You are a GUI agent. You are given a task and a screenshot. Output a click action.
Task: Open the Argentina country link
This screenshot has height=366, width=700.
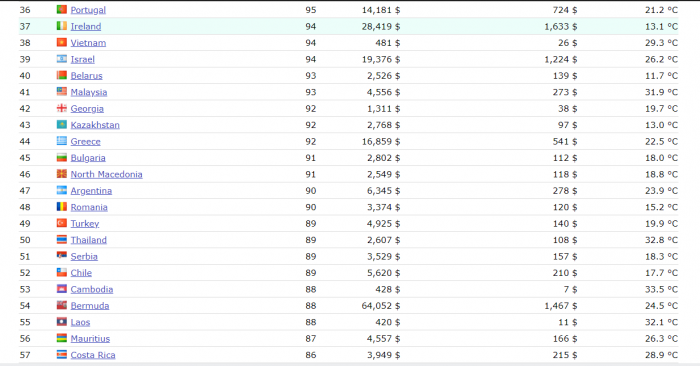(x=91, y=191)
